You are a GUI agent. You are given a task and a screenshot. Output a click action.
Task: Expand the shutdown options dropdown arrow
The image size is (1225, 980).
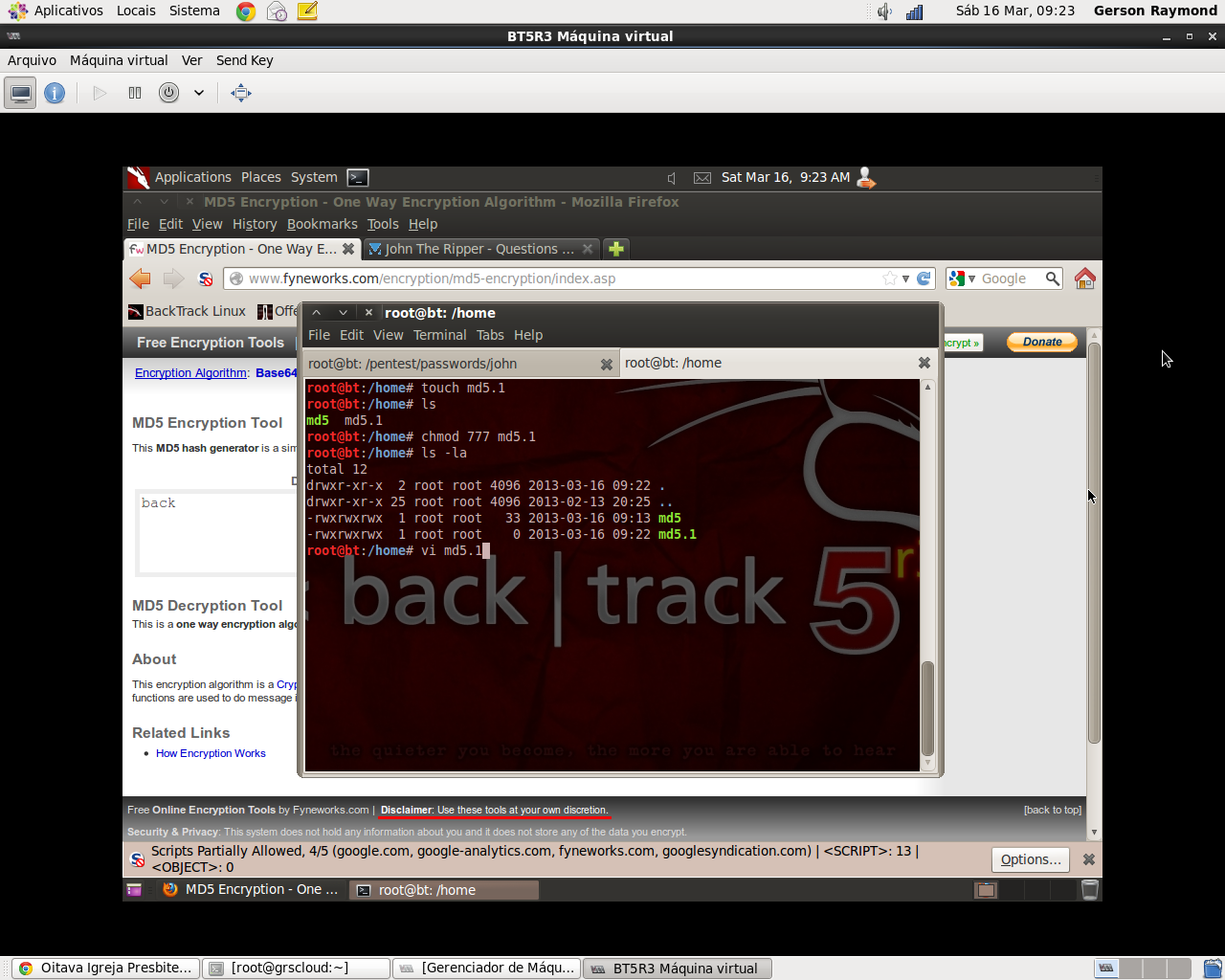199,93
